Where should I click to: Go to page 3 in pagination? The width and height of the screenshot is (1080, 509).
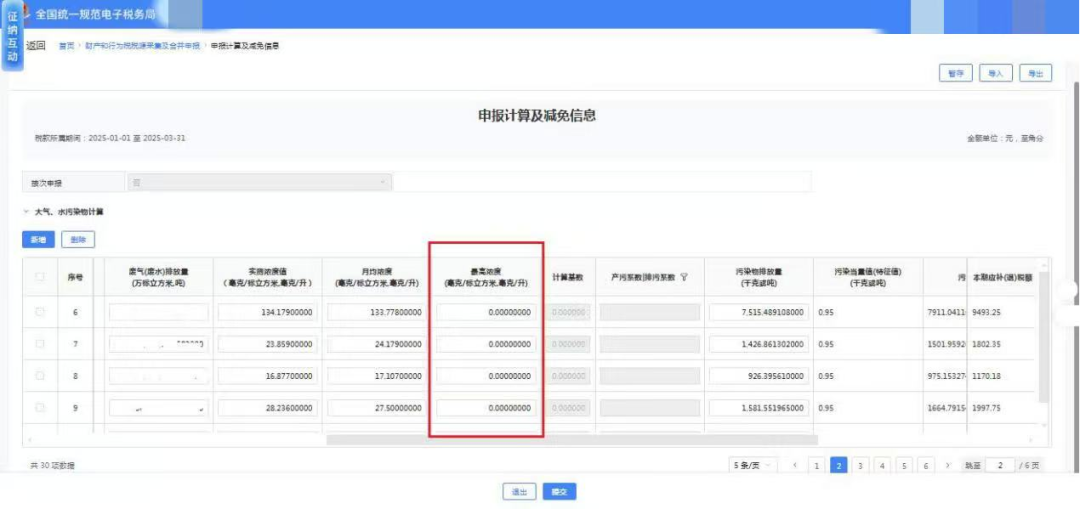(x=861, y=466)
